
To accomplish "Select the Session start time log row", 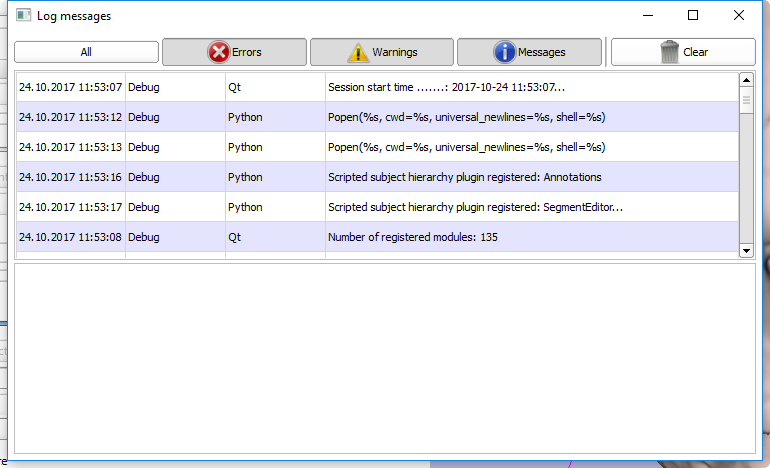I will tap(448, 87).
